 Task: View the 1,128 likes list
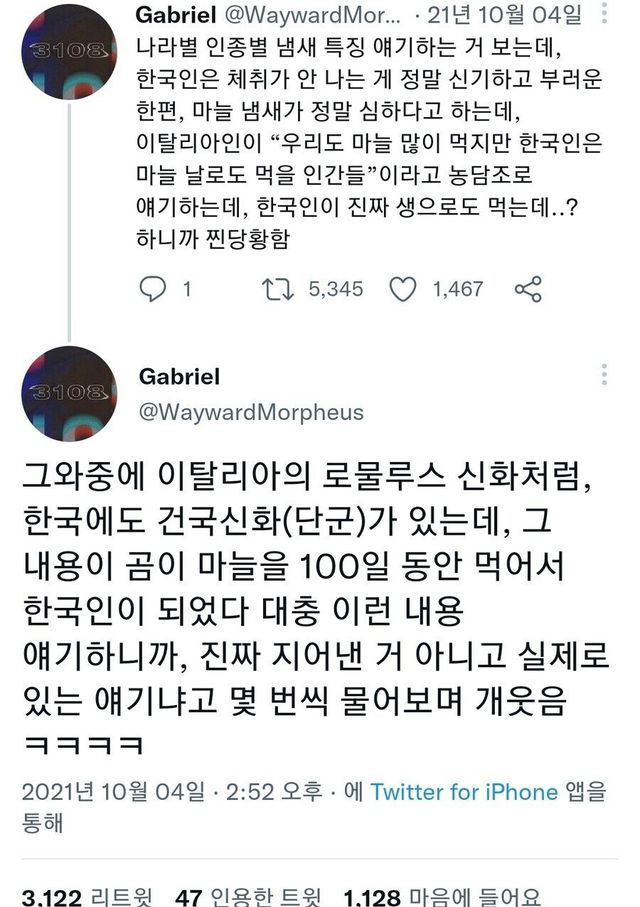pos(442,896)
